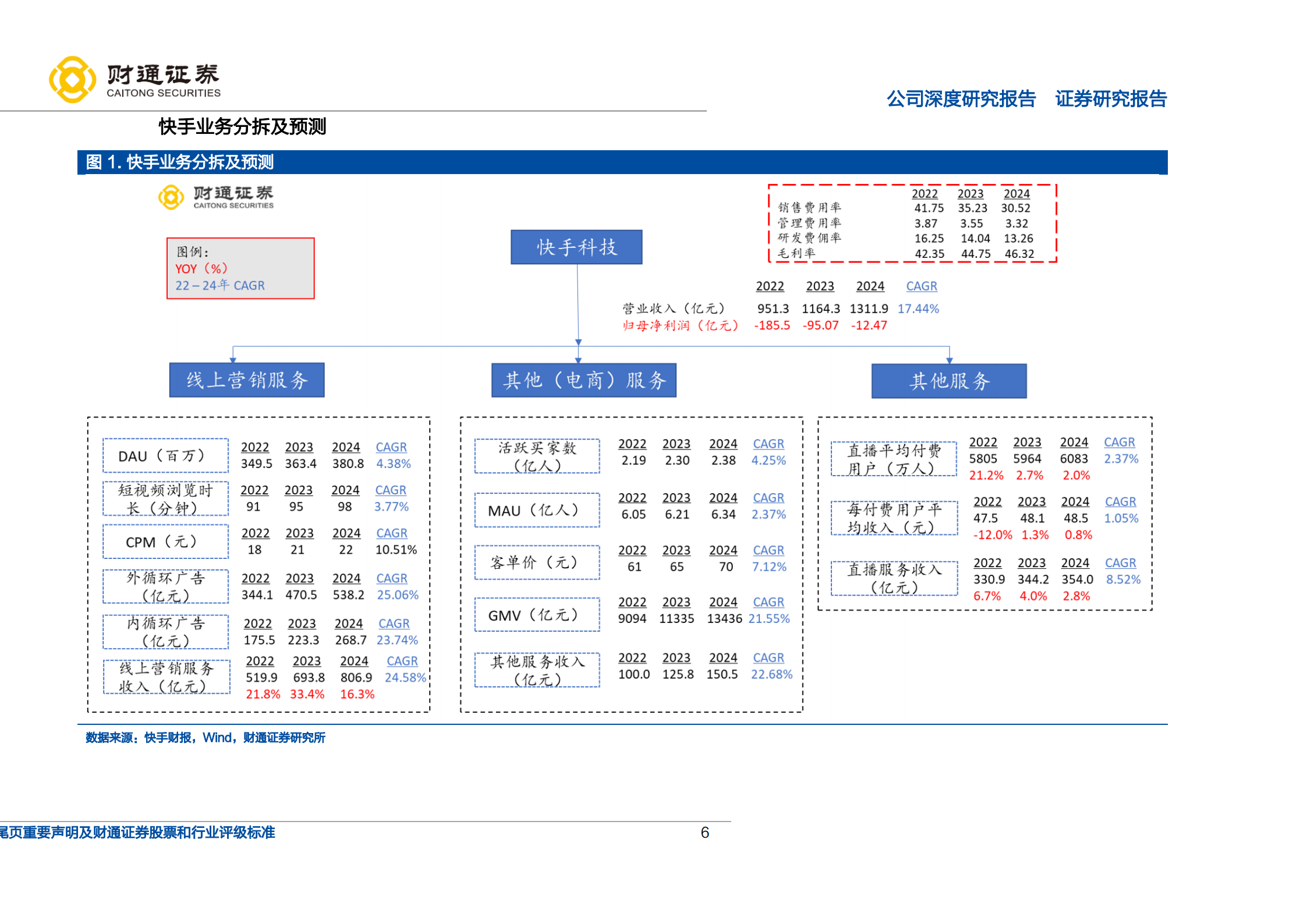Click the 线上营销服务 branch box
The height and width of the screenshot is (924, 1307).
pos(247,380)
